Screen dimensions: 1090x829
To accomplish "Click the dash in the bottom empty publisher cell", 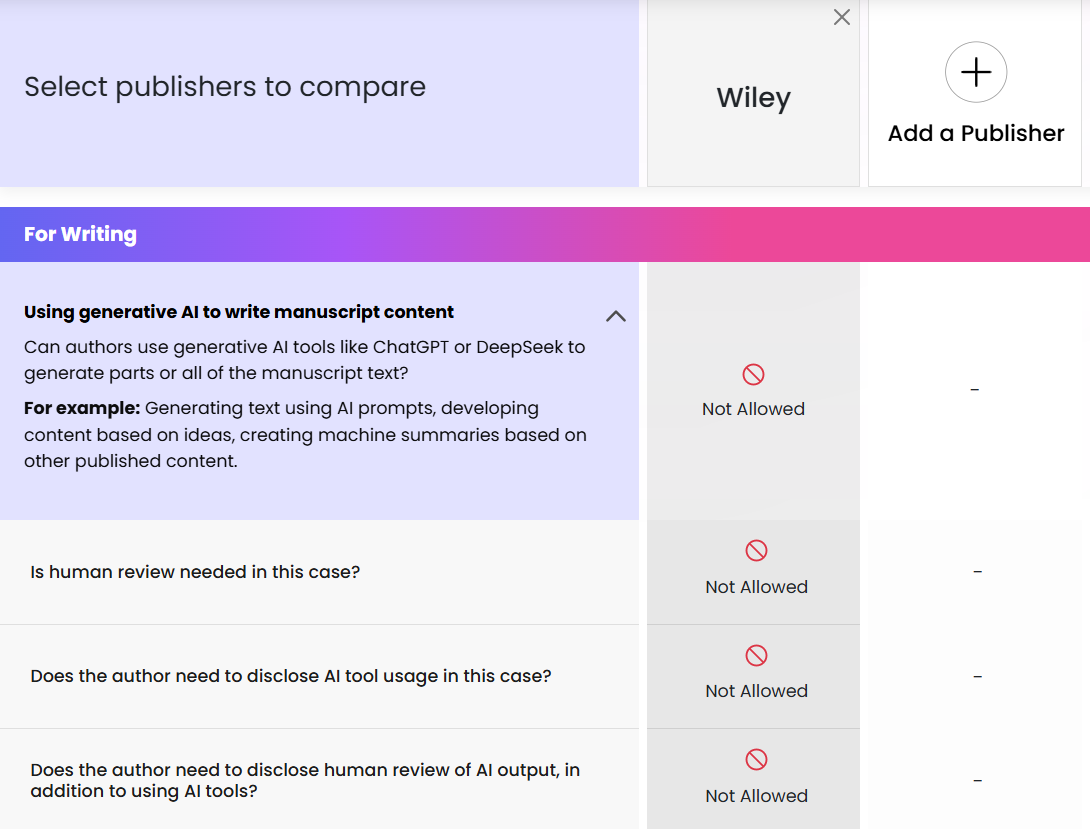I will [977, 780].
